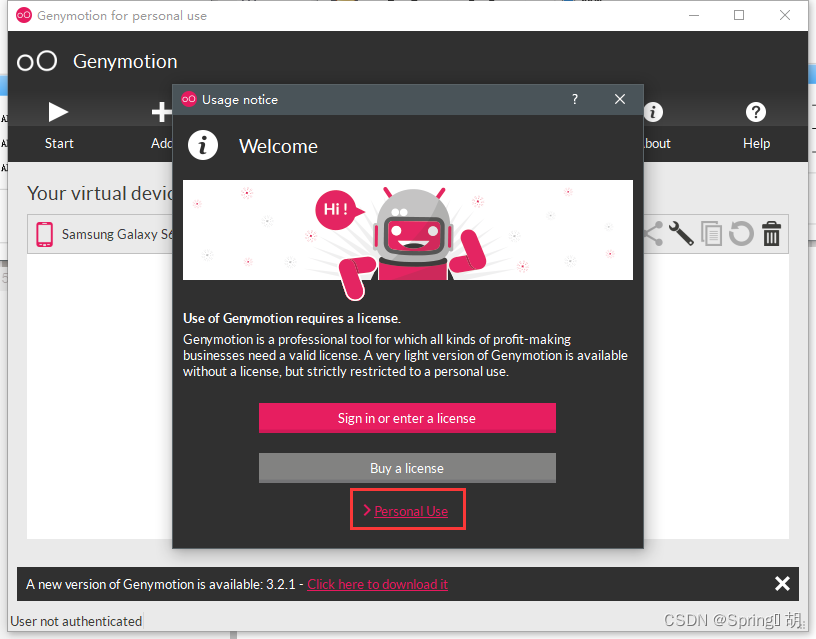The image size is (816, 639).
Task: Click the Buy a license button
Action: (x=407, y=468)
